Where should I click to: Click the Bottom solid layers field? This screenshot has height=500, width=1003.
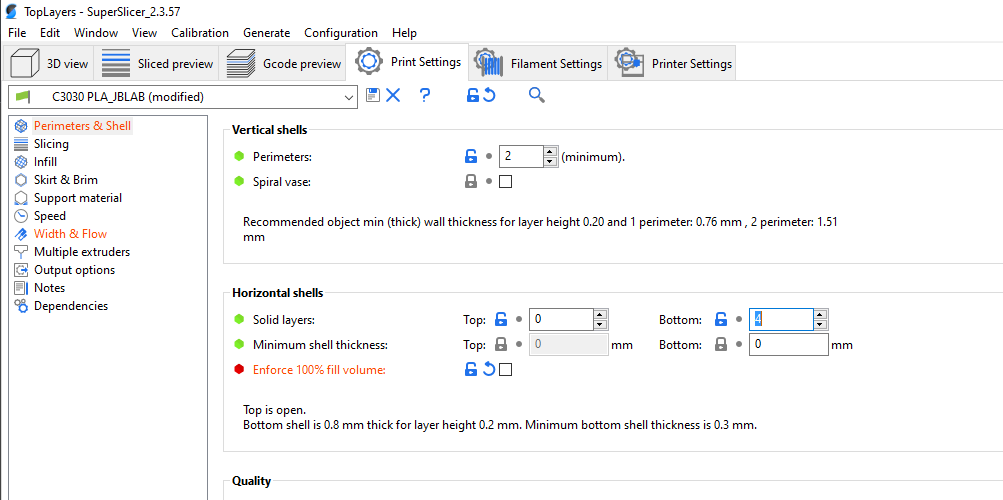coord(782,318)
